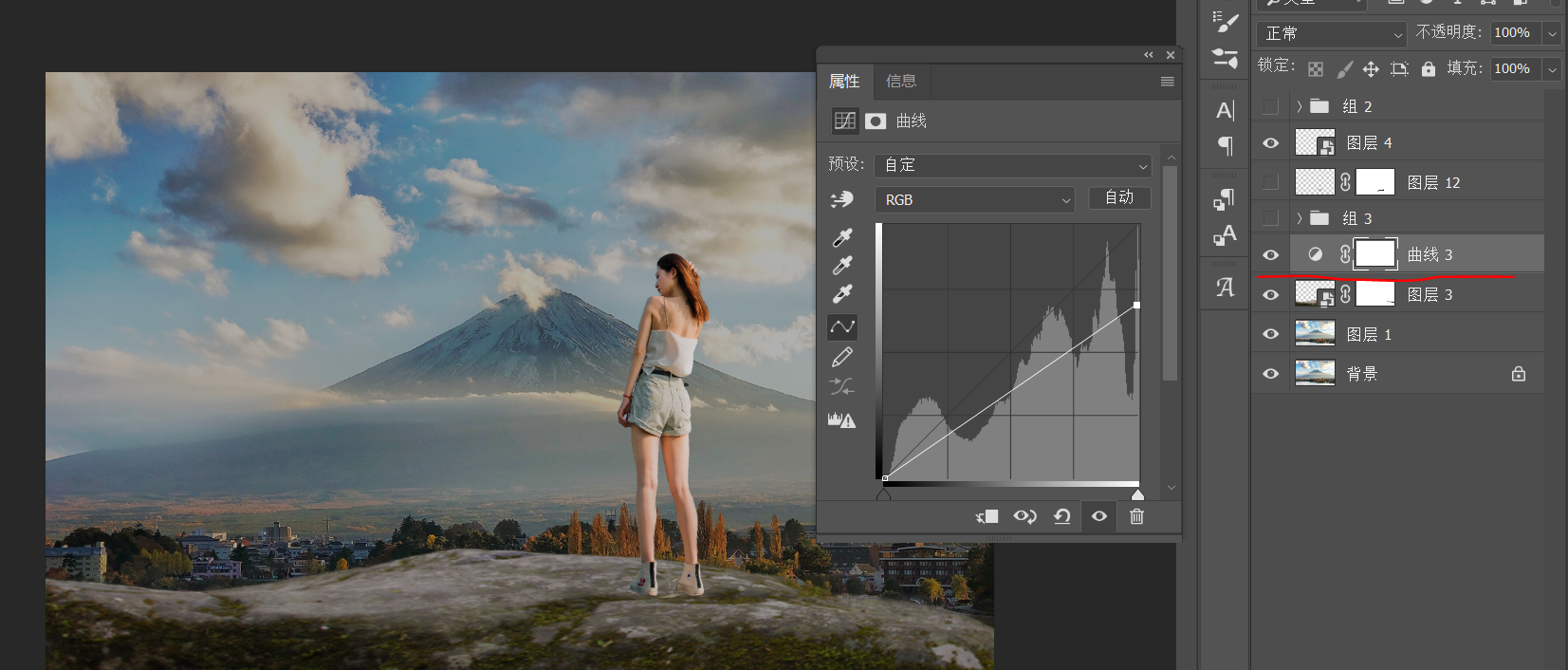Click the white point input slider
The height and width of the screenshot is (670, 1568).
coord(1137,494)
